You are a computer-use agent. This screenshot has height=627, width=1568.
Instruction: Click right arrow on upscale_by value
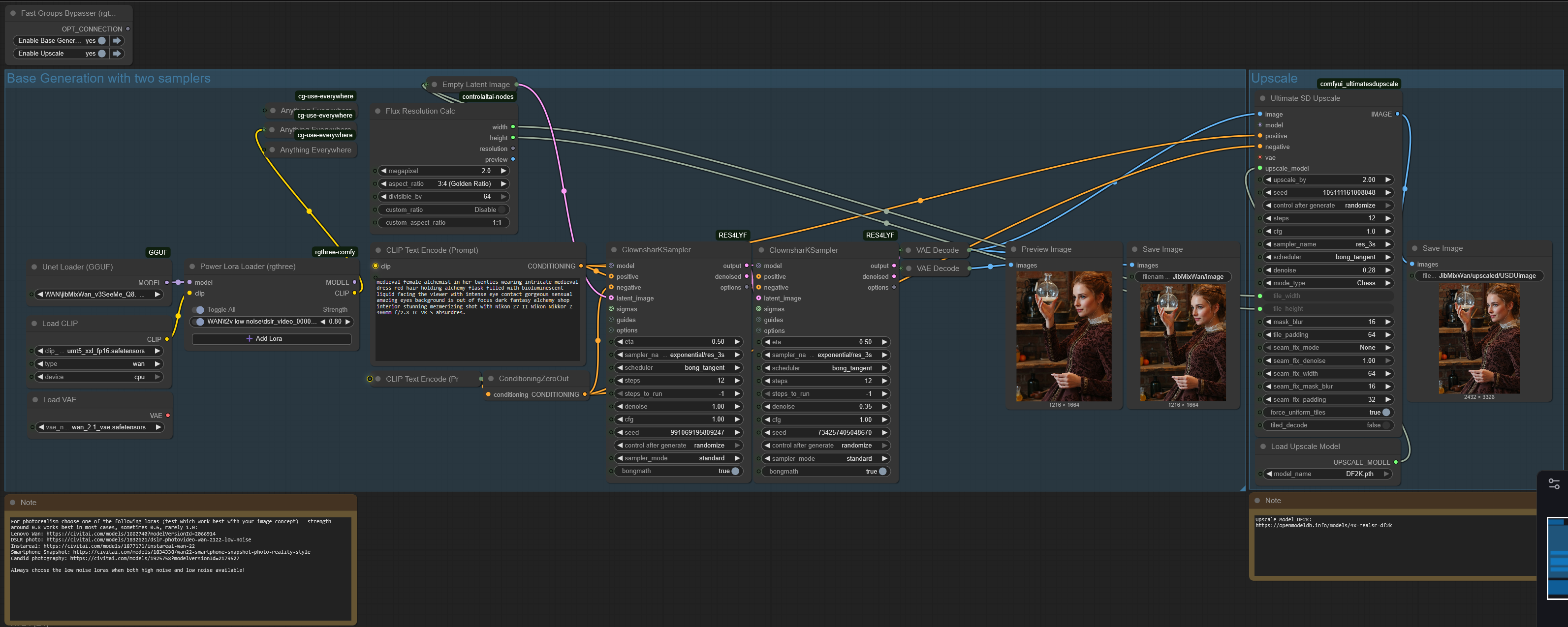1387,180
